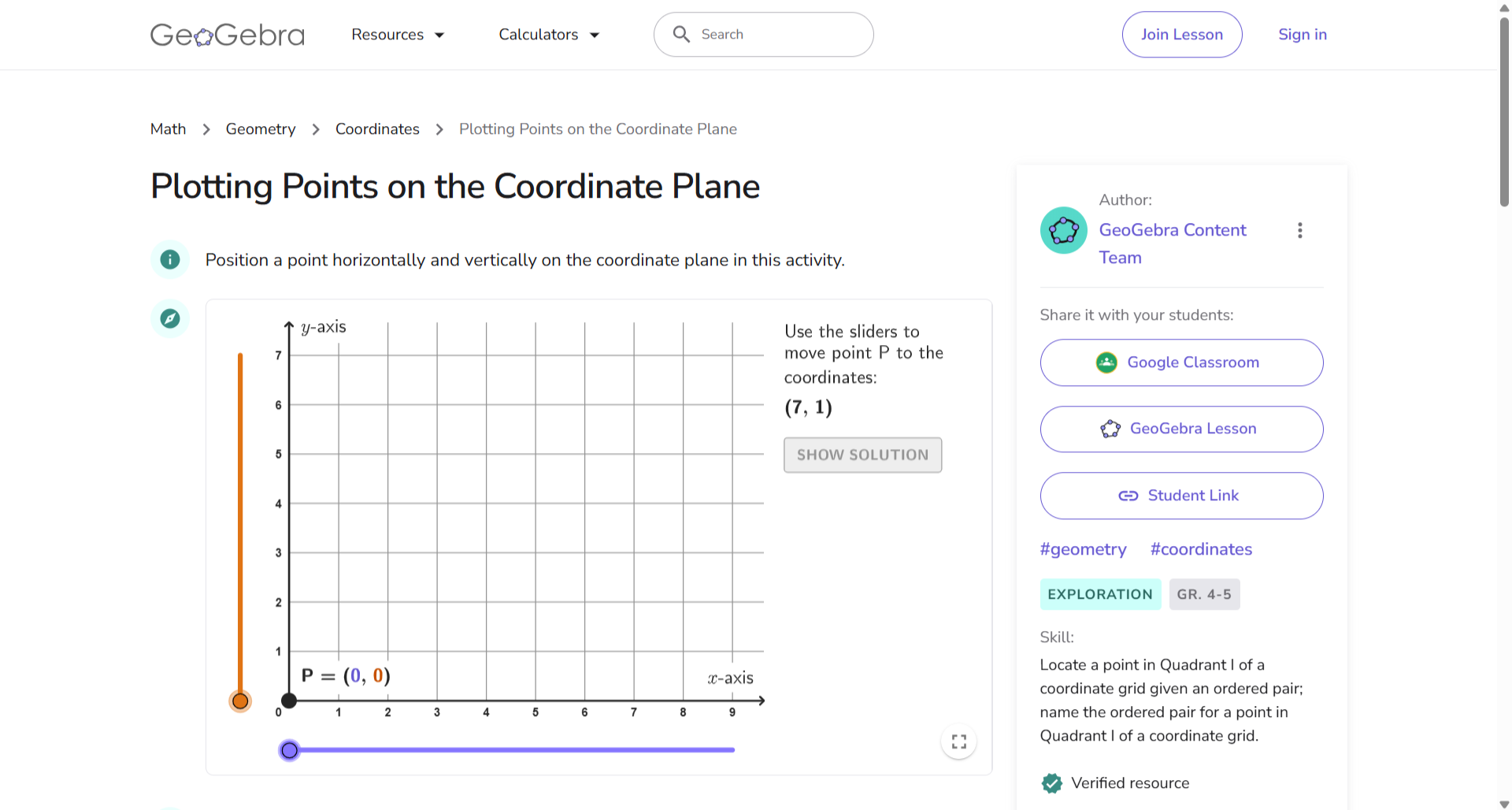The image size is (1512, 810).
Task: Click the purple horizontal x slider handle
Action: (x=290, y=750)
